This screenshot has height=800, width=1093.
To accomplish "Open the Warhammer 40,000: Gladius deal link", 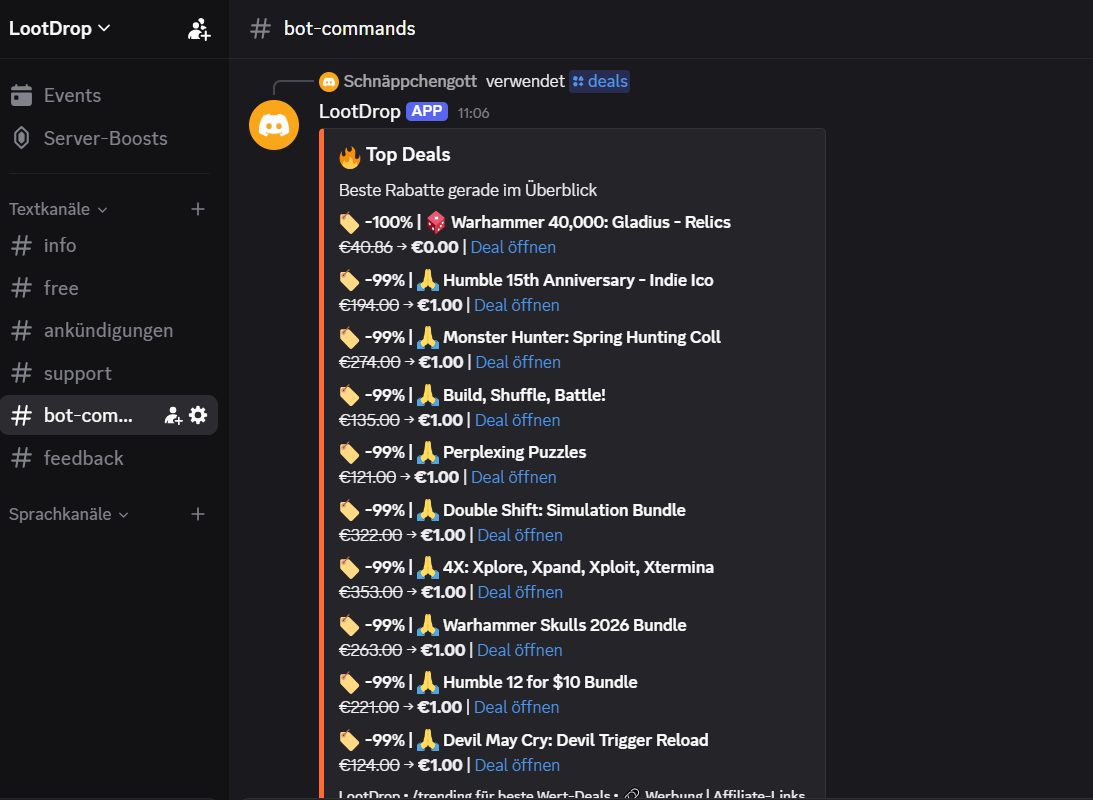I will point(513,247).
